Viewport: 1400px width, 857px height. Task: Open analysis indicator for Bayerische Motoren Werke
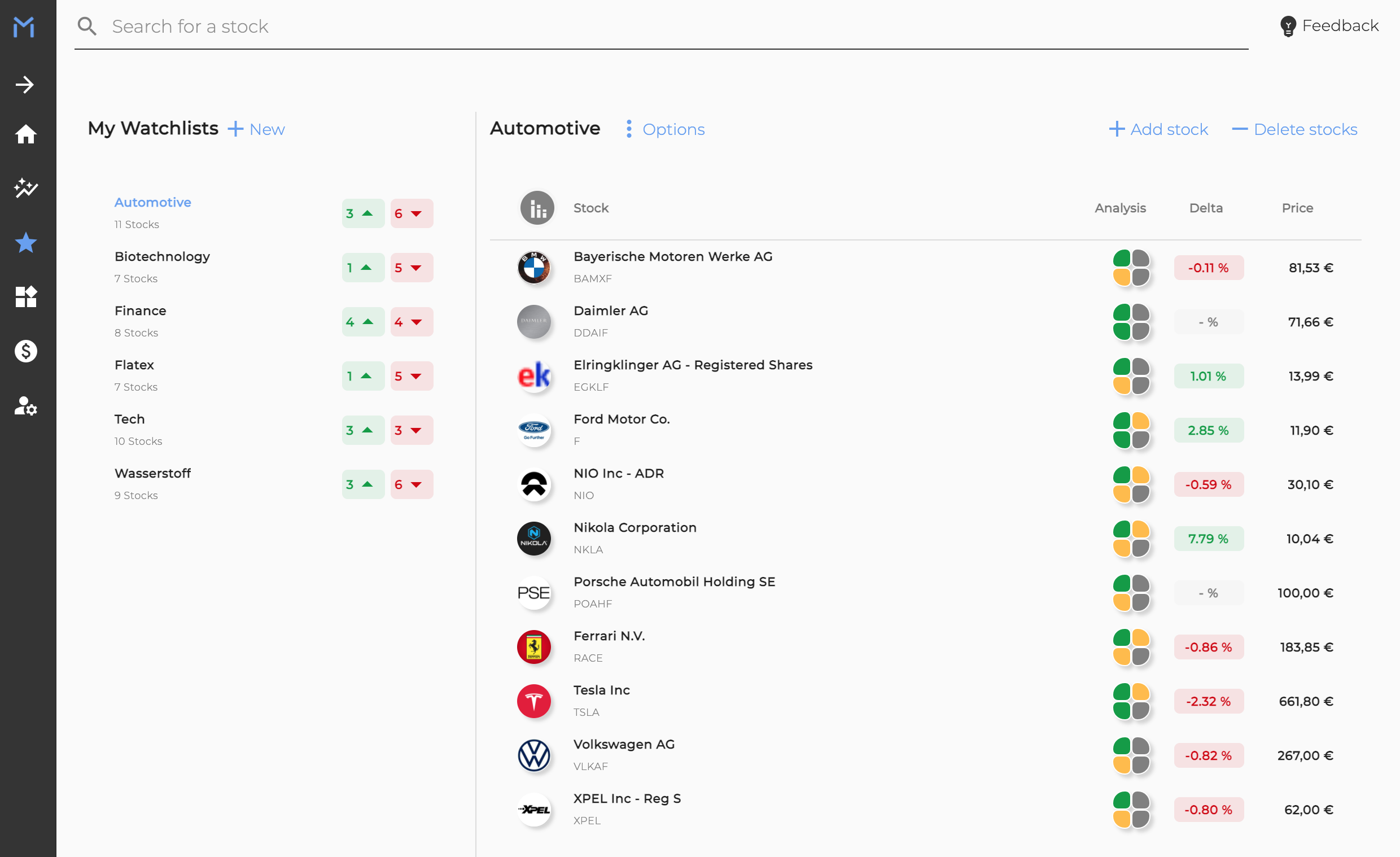pyautogui.click(x=1131, y=268)
